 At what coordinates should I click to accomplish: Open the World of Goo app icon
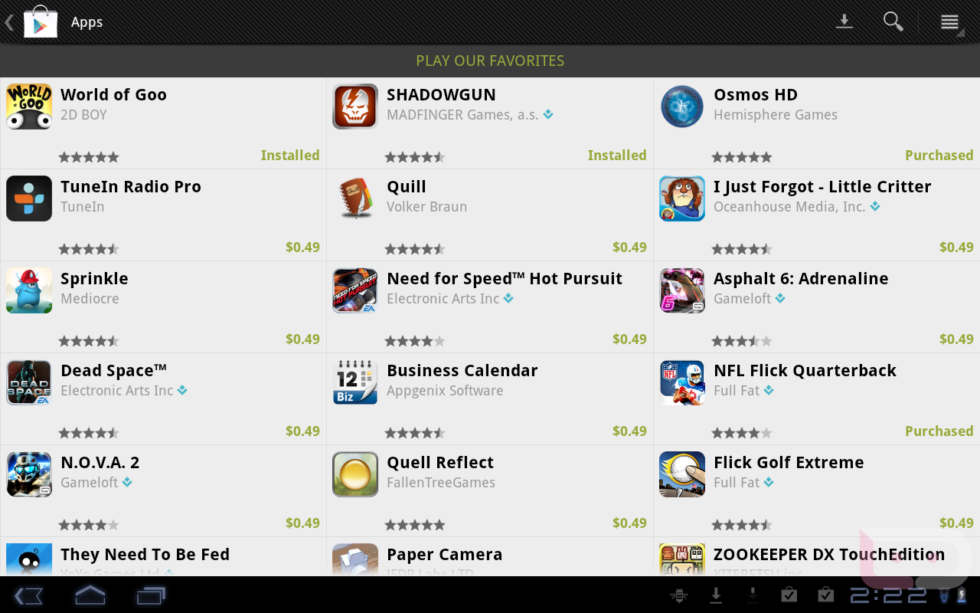click(29, 107)
